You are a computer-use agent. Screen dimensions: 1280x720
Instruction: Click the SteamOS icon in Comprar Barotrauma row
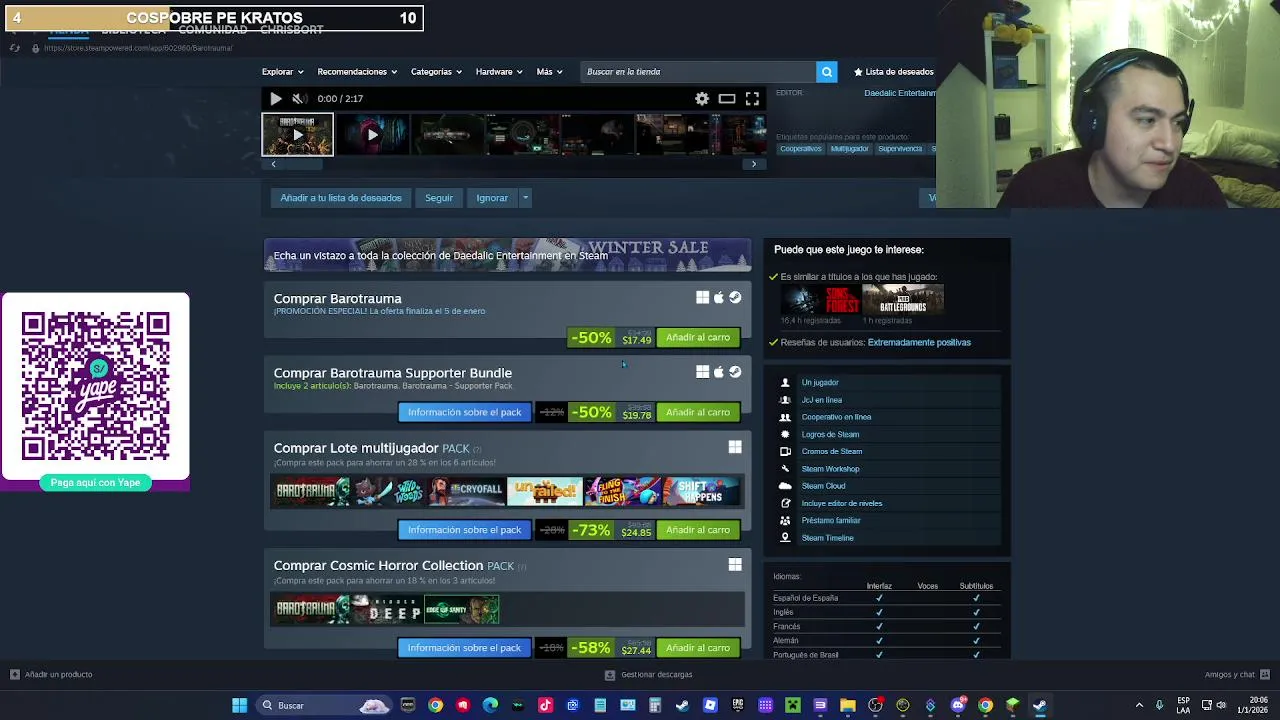(x=735, y=297)
